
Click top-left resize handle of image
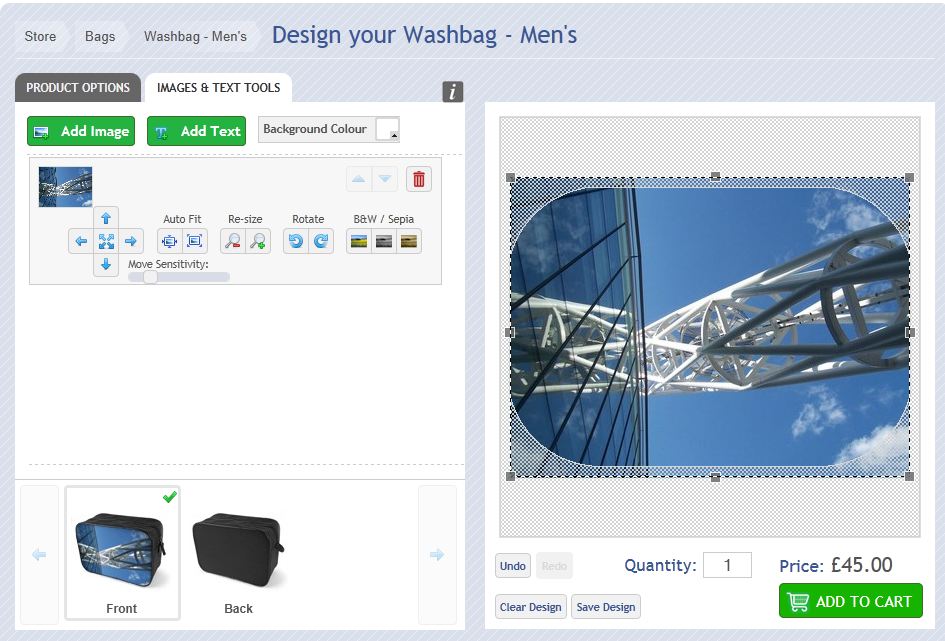pos(510,178)
